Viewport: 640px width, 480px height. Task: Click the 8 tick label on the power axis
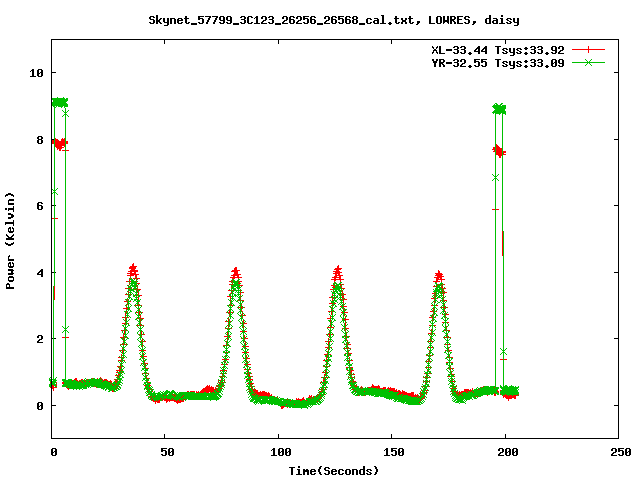(38, 139)
